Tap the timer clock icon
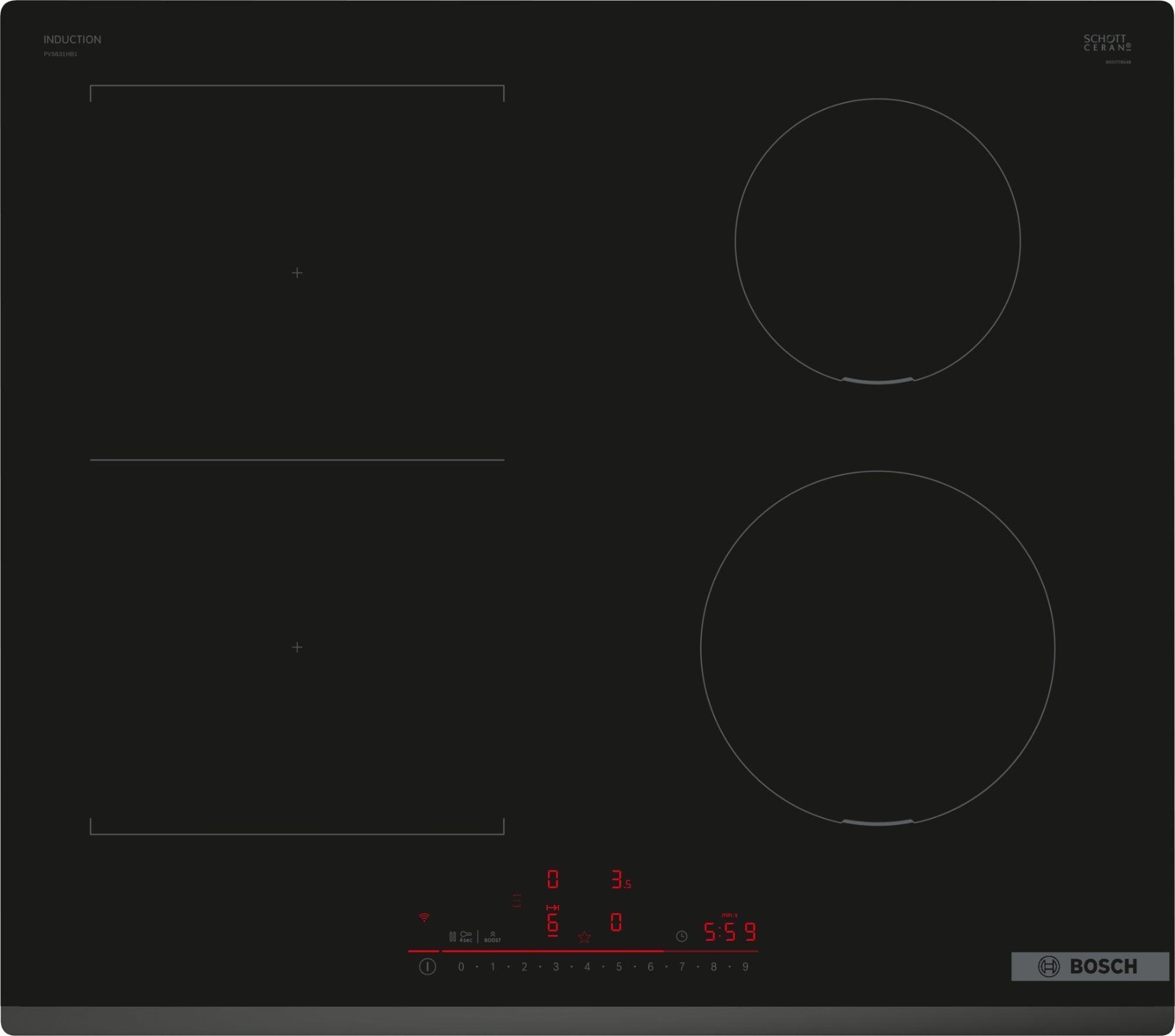Image resolution: width=1175 pixels, height=1036 pixels. 682,936
